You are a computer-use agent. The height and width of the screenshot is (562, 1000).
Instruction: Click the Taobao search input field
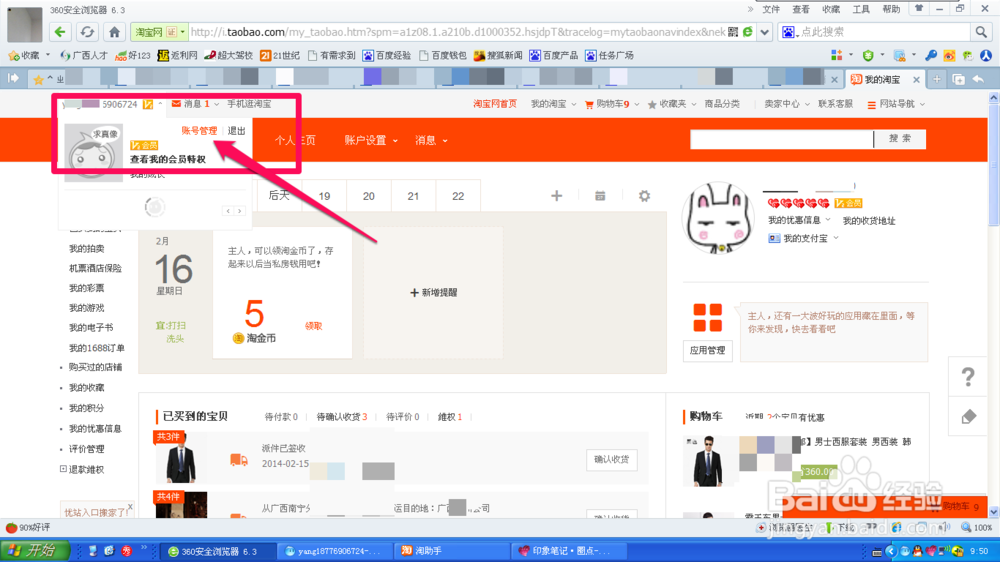coord(781,139)
